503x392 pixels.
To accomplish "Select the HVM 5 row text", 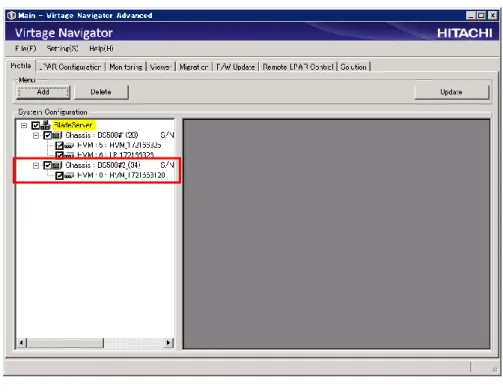I will click(119, 145).
